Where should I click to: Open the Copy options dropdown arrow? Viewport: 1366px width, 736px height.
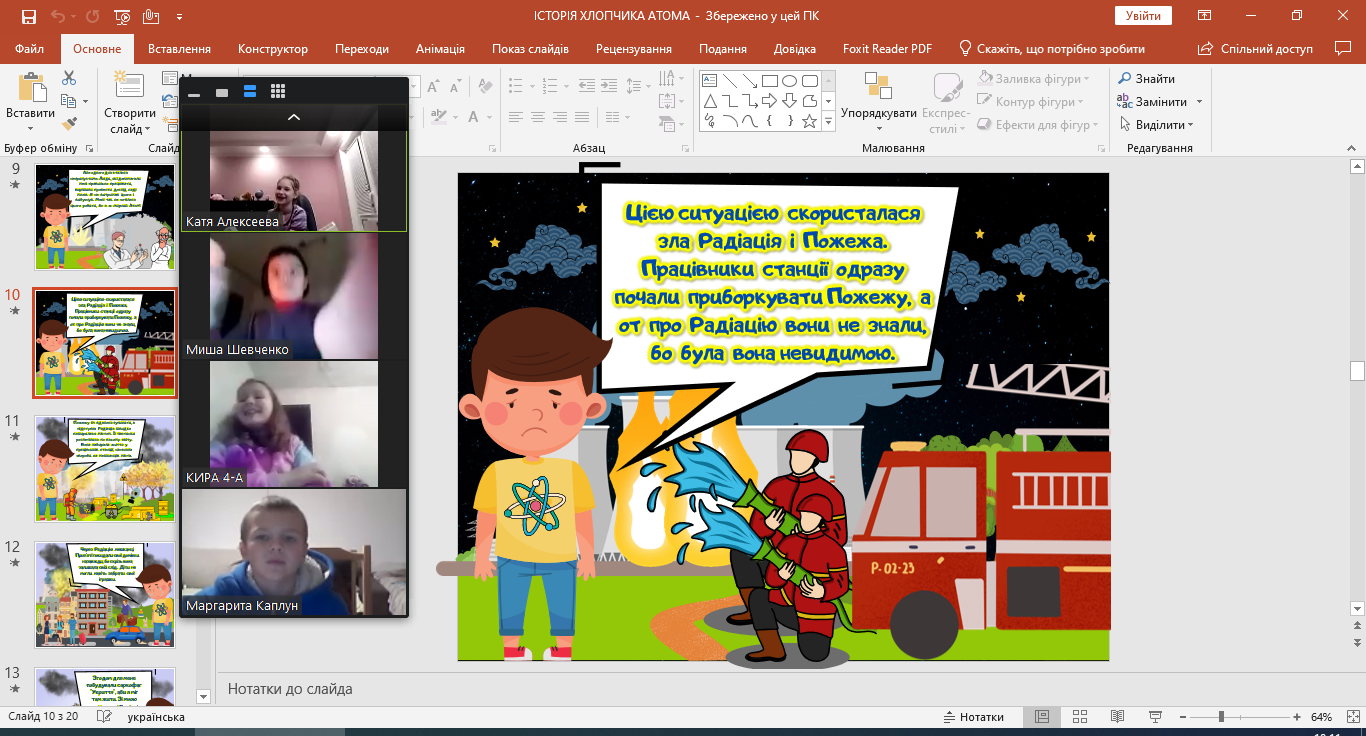pos(85,101)
